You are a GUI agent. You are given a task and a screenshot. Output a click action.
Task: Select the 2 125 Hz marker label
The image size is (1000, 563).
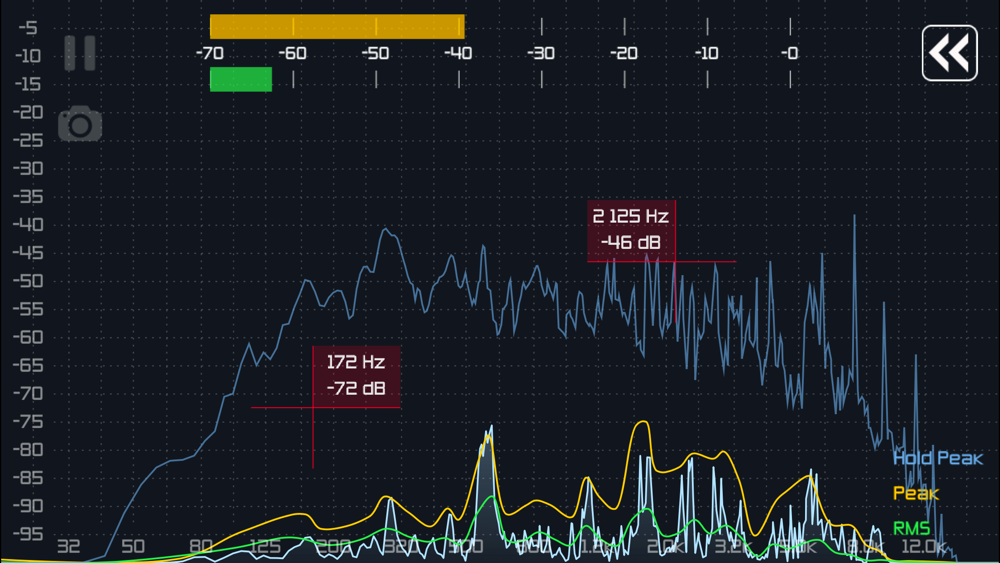click(x=631, y=230)
